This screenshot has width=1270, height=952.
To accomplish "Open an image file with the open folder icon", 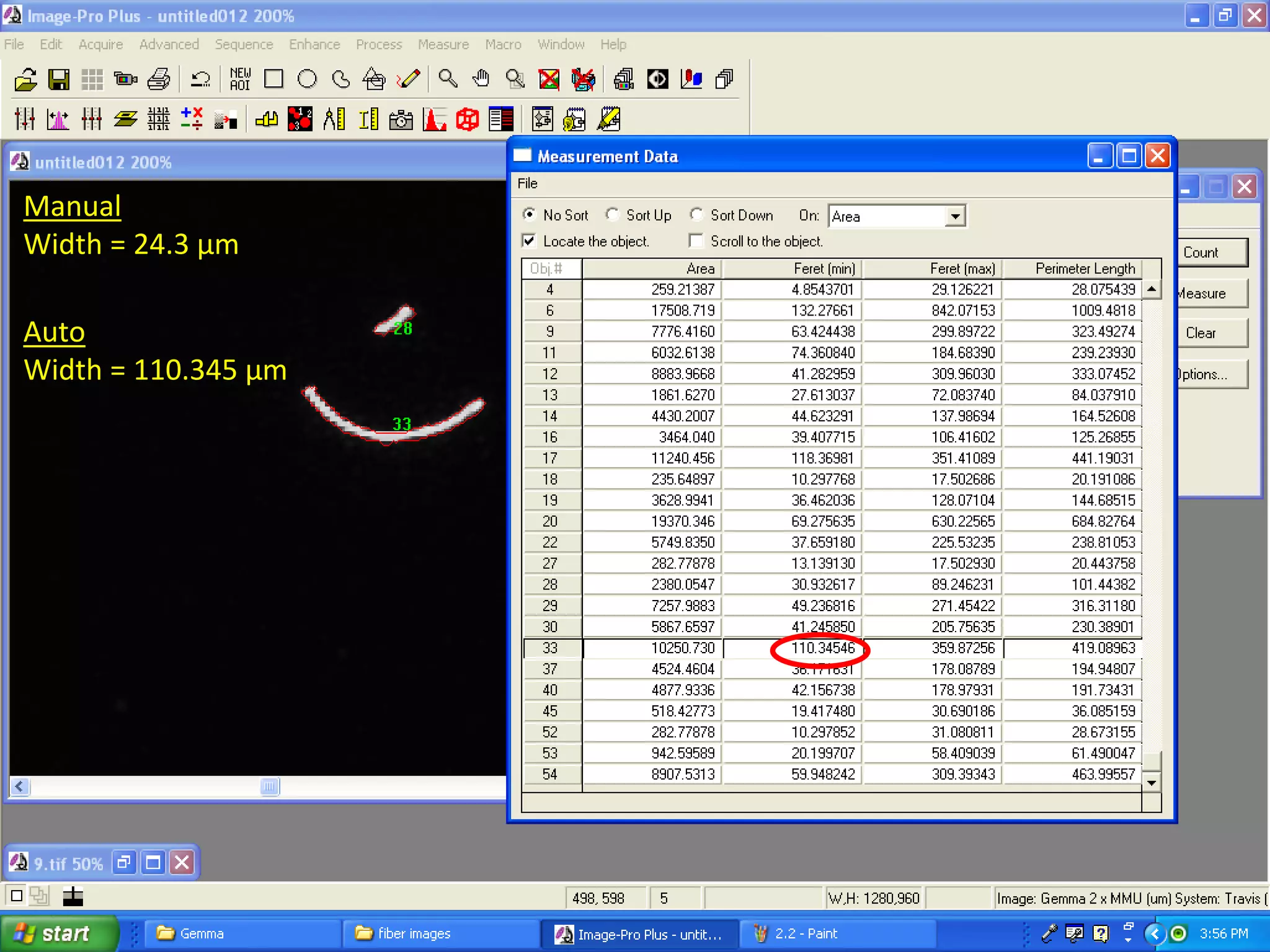I will click(x=25, y=79).
